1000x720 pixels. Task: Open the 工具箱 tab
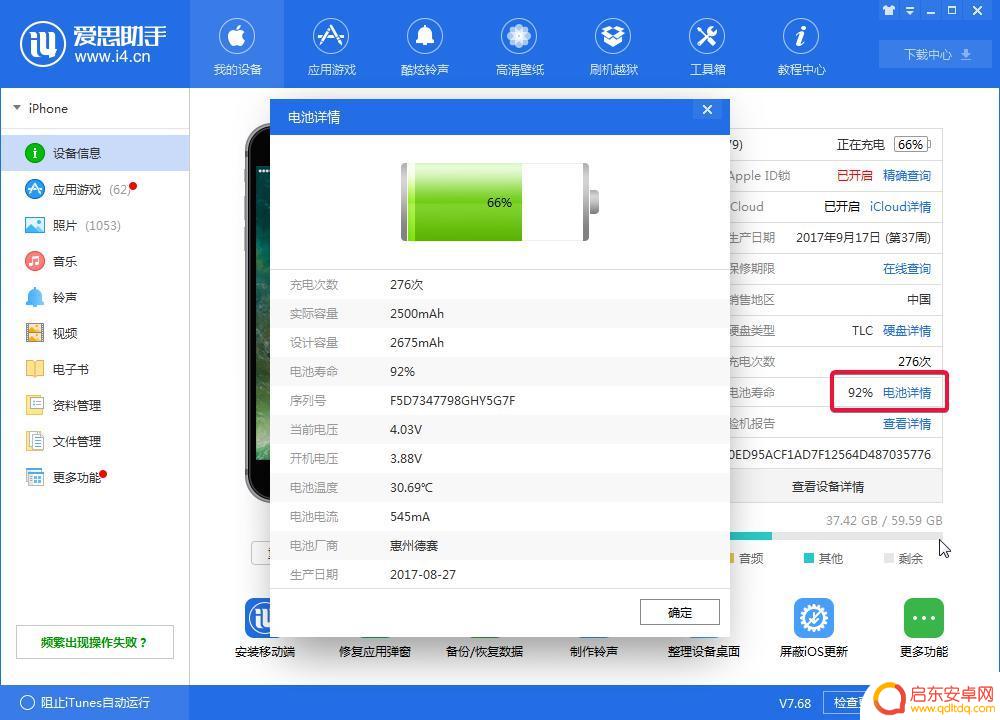point(707,47)
